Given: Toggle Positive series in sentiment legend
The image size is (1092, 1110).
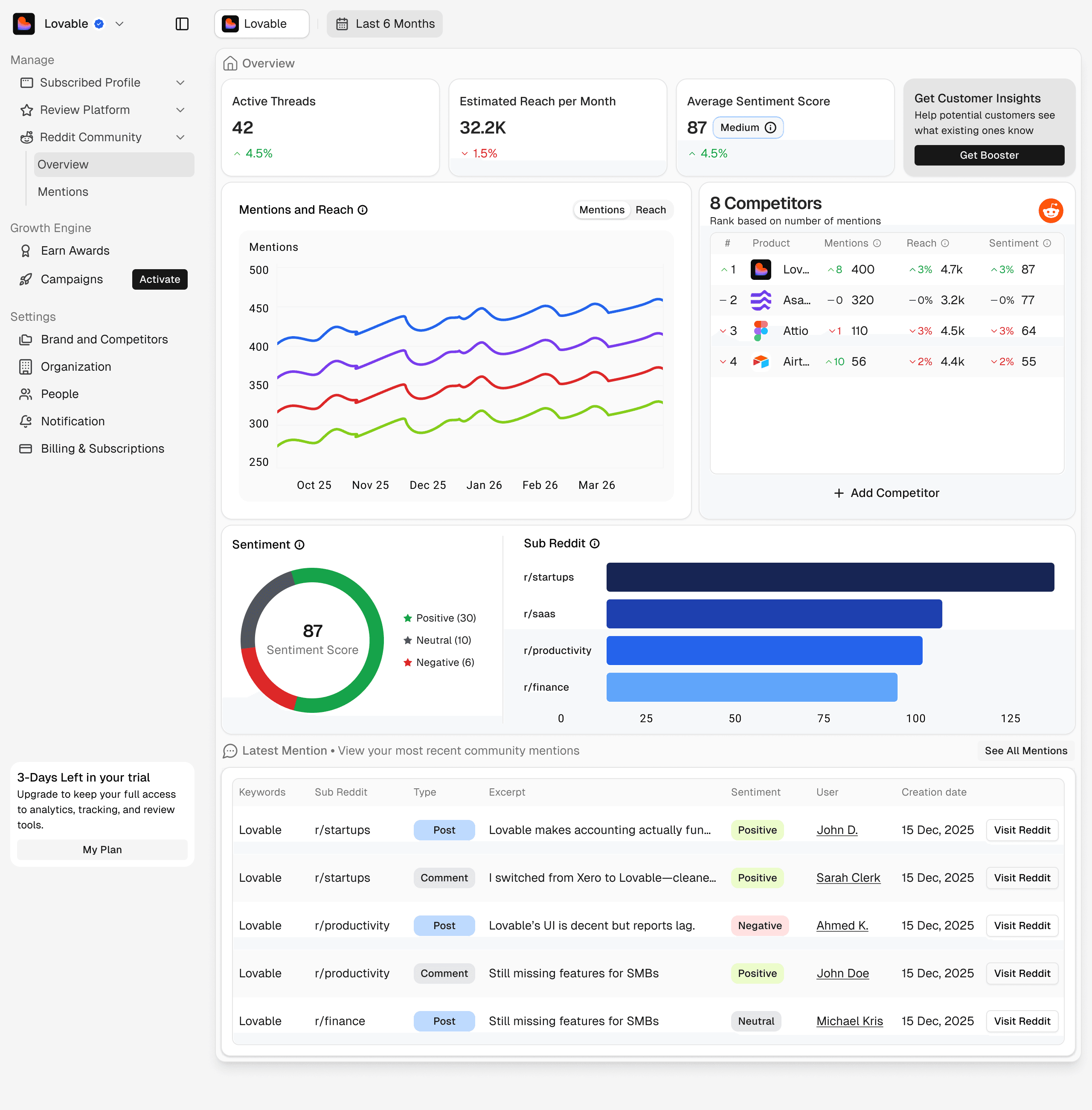Looking at the screenshot, I should point(440,618).
